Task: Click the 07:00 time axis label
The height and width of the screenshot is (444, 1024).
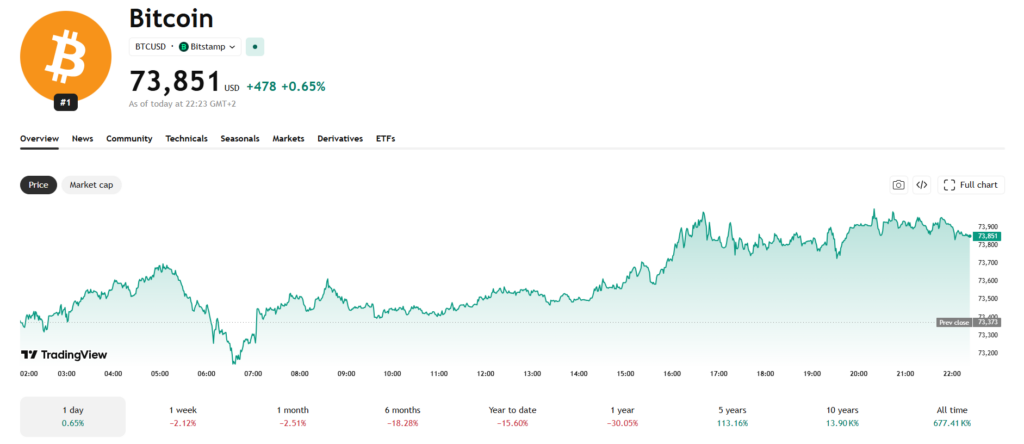Action: tap(253, 374)
